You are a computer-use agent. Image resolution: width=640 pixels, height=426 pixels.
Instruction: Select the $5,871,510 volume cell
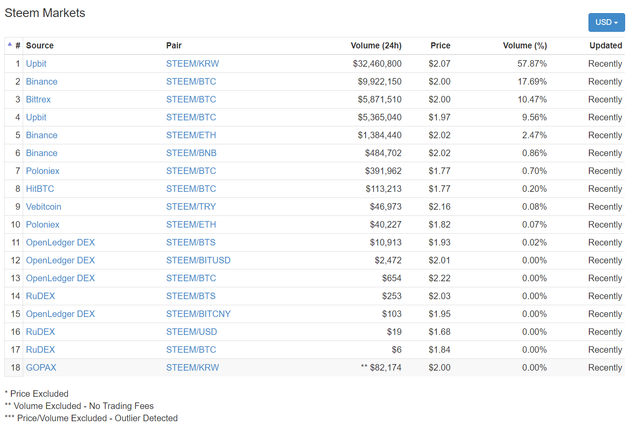coord(380,100)
